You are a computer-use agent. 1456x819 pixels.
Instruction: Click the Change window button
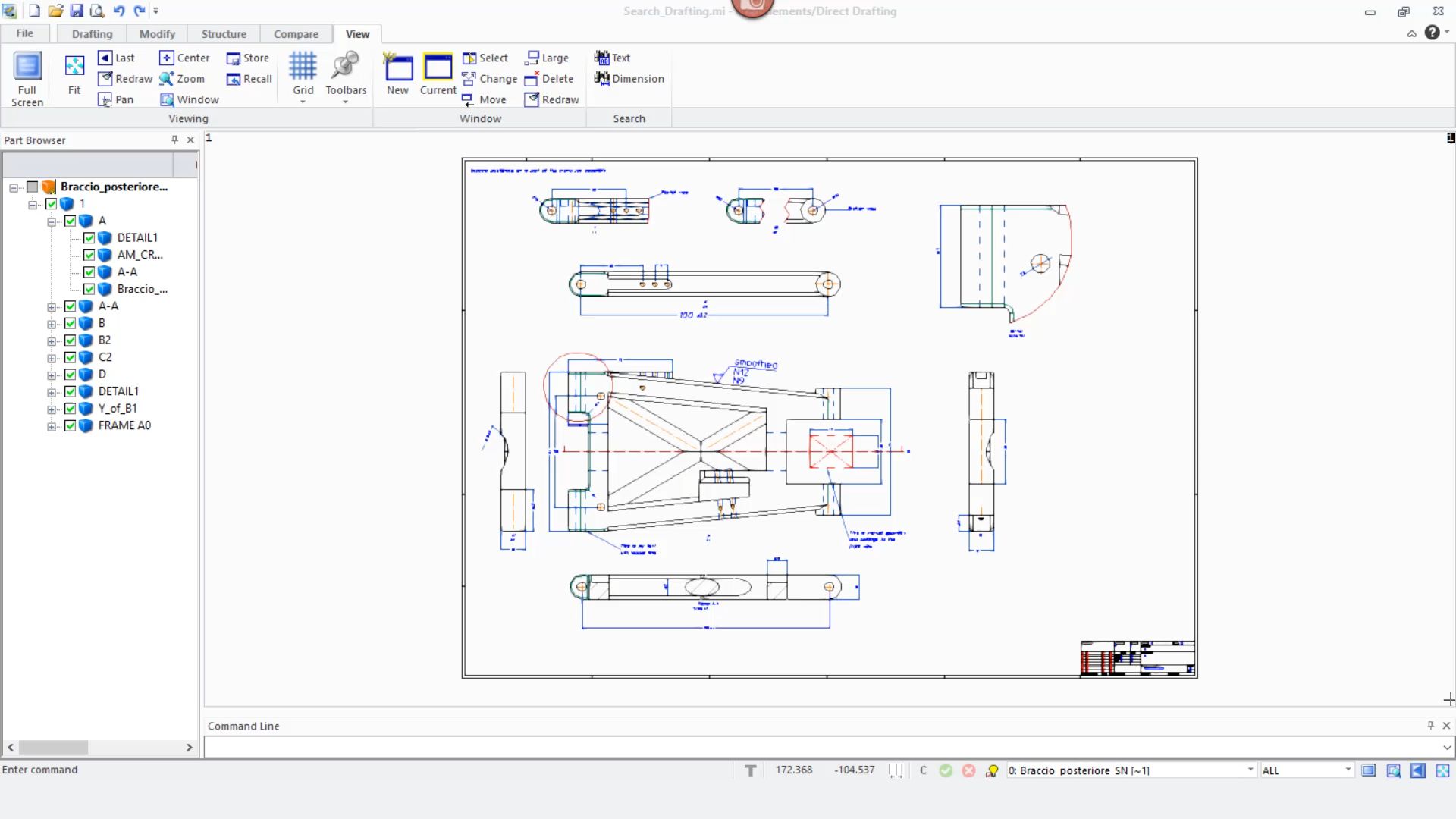coord(490,79)
